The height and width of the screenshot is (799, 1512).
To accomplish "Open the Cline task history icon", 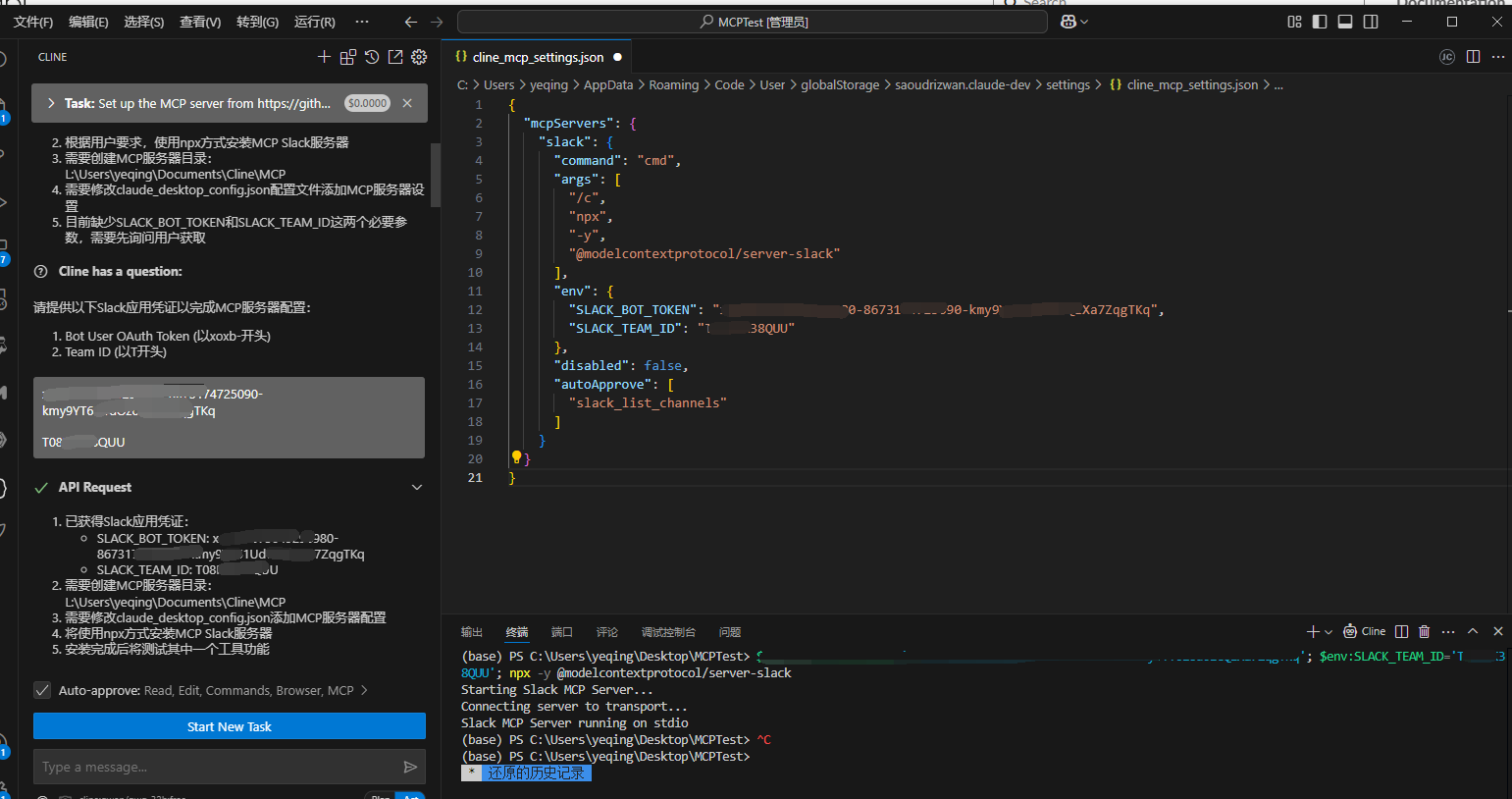I will pos(372,57).
